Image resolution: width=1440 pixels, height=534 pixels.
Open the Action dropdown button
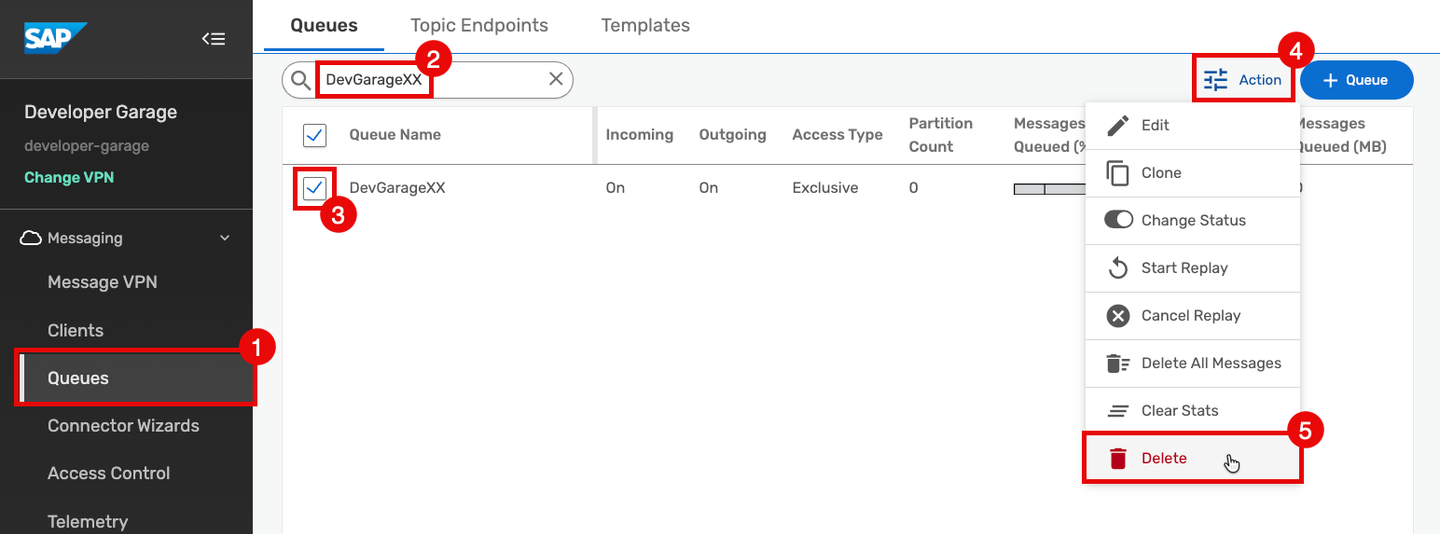[1243, 80]
